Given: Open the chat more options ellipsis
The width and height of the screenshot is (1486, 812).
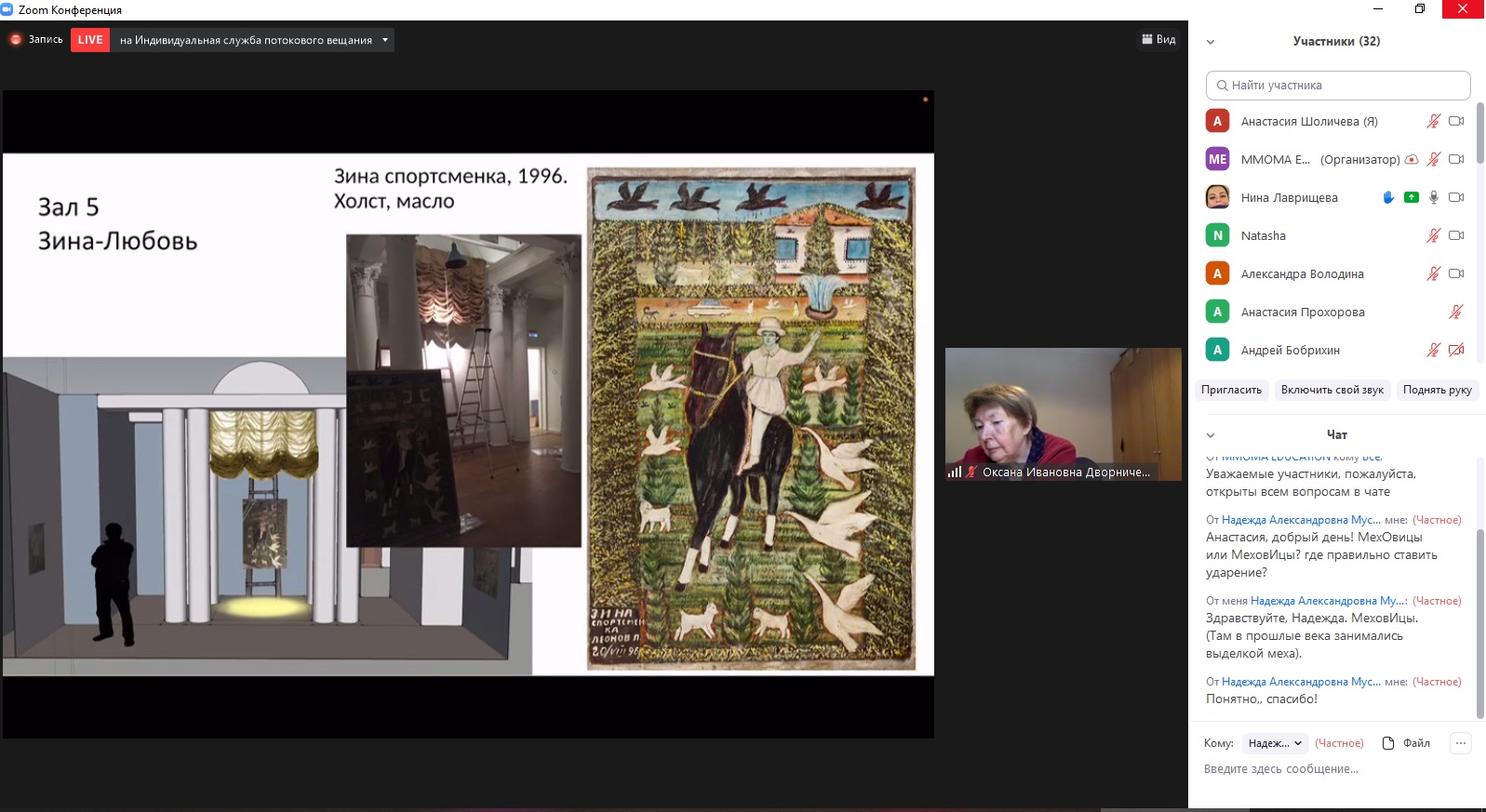Looking at the screenshot, I should 1461,743.
